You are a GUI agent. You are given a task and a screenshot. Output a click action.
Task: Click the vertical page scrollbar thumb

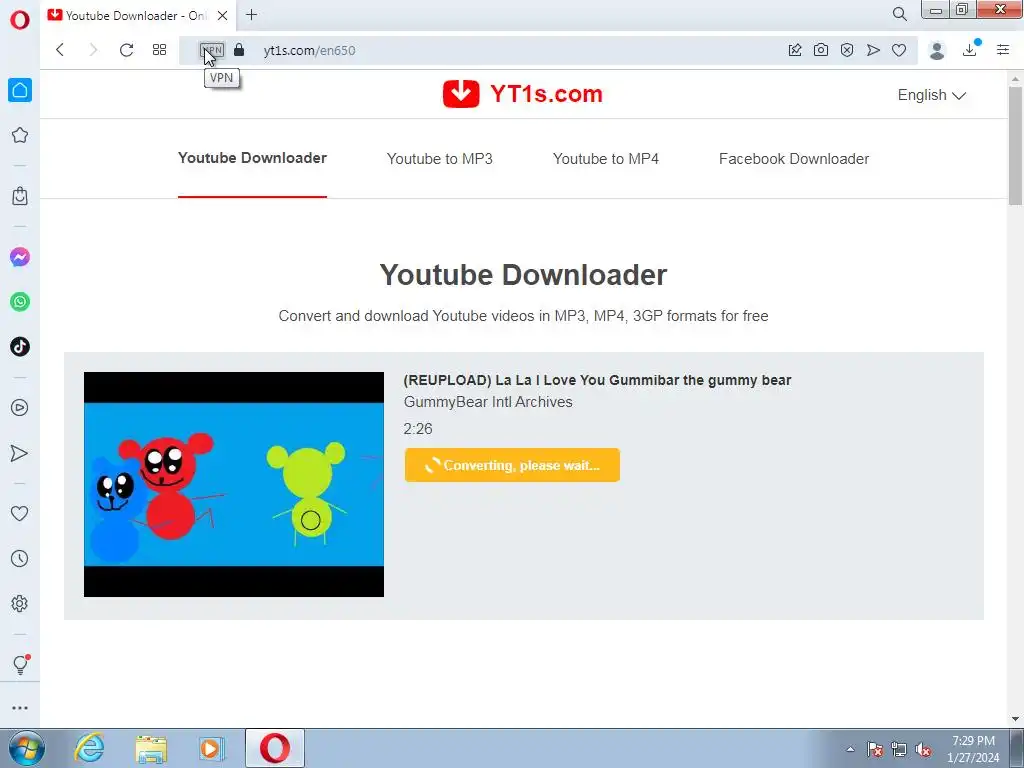1016,145
